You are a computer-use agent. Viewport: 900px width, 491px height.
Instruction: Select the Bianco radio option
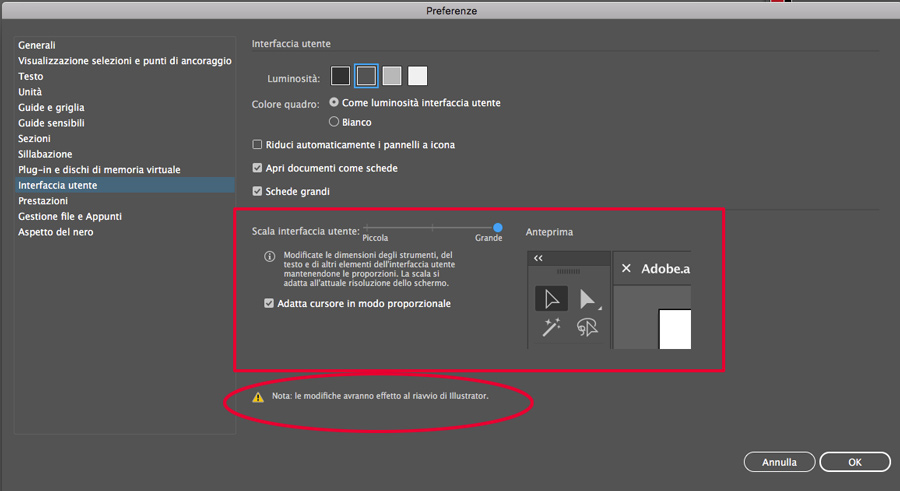pos(333,122)
